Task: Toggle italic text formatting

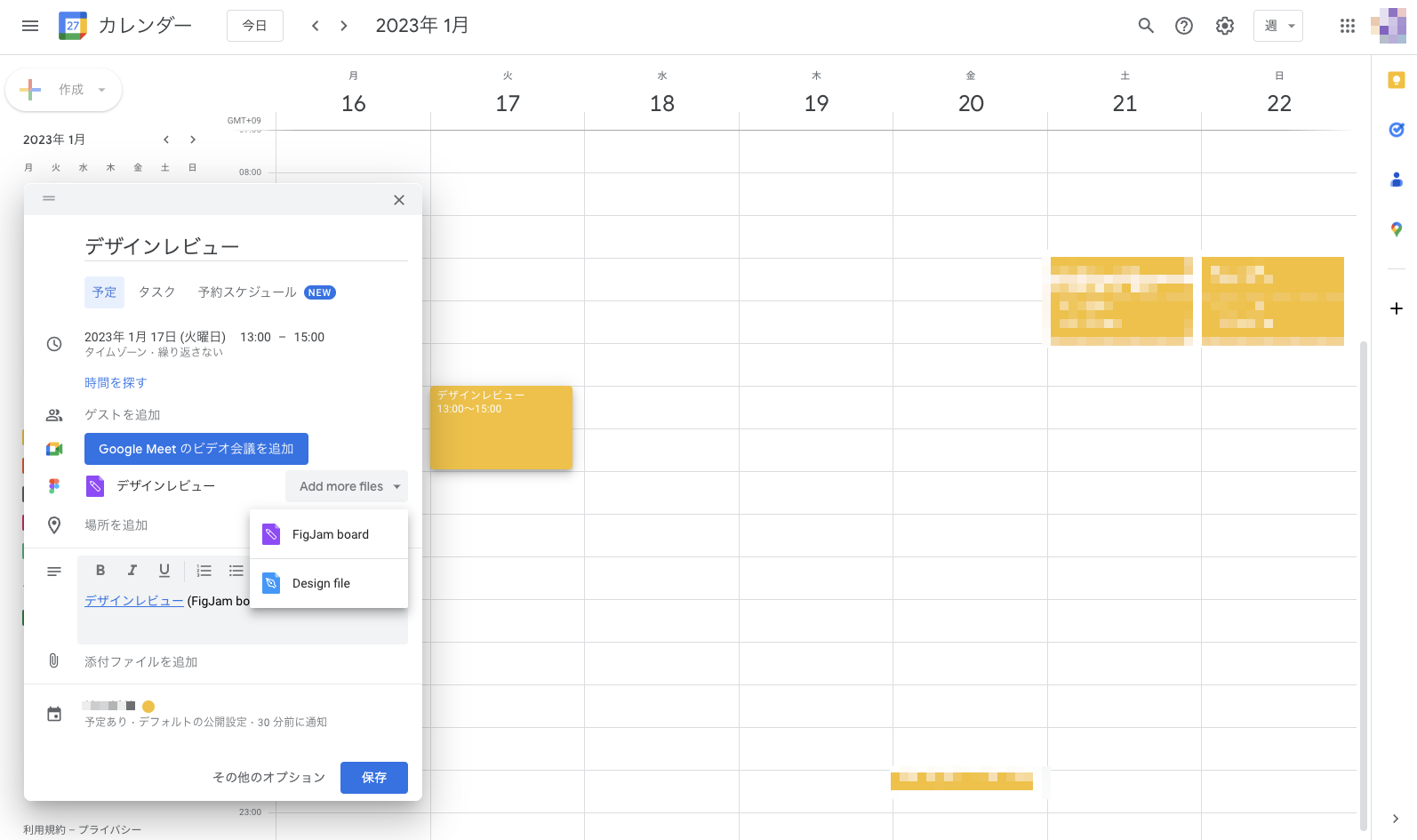Action: [132, 571]
